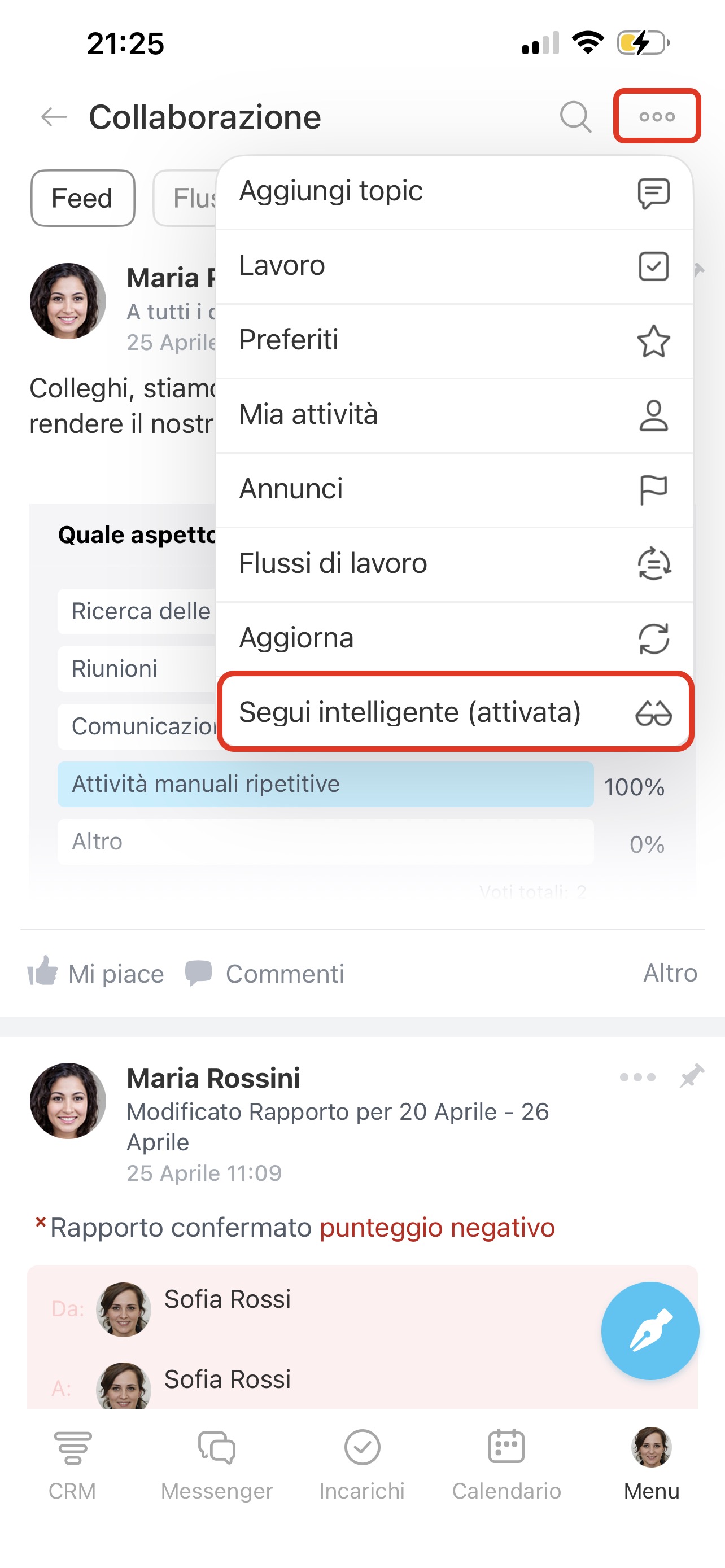Switch to the Feed tab
This screenshot has height=1568, width=725.
click(83, 199)
